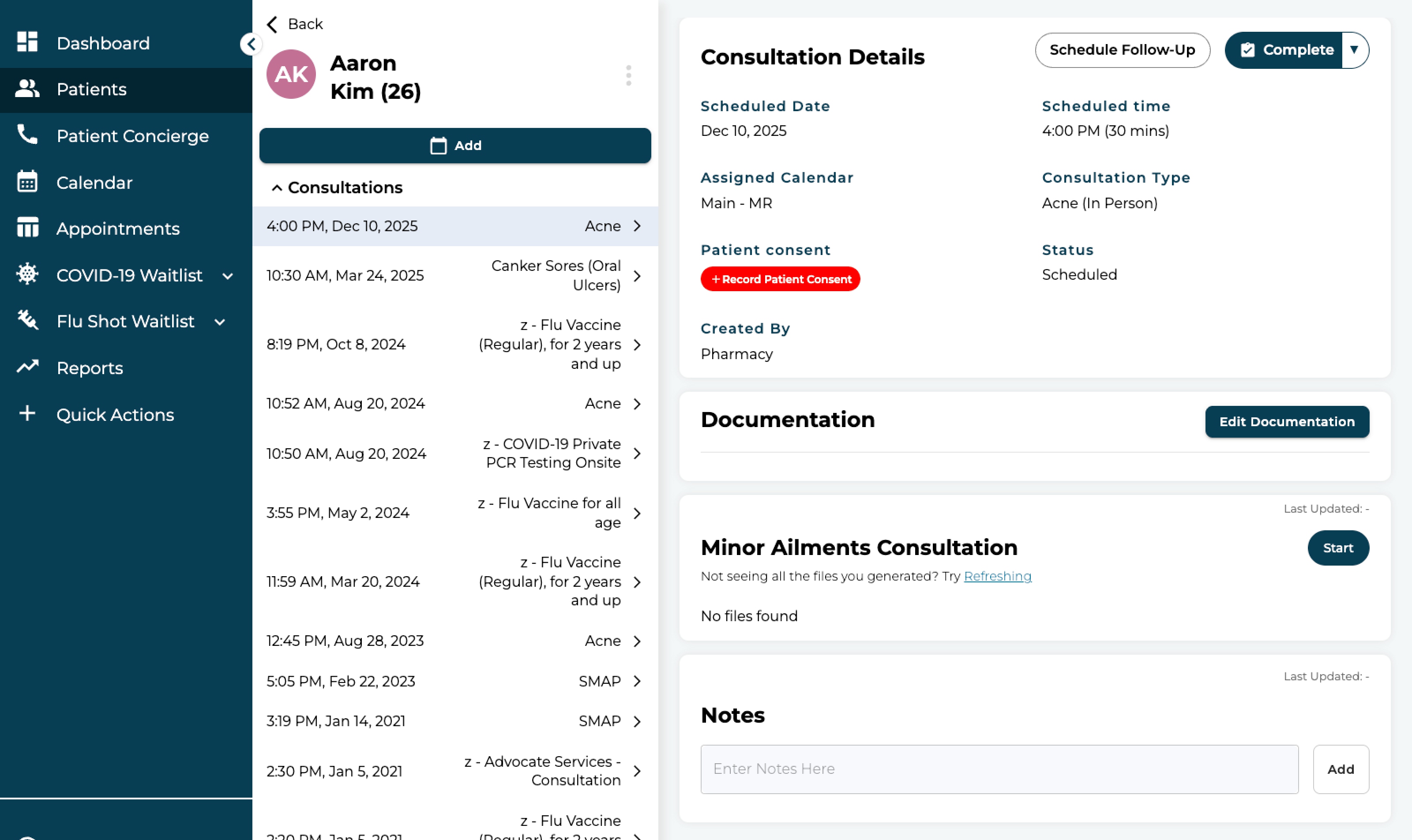1412x840 pixels.
Task: Open the Dashboard menu item
Action: (x=126, y=43)
